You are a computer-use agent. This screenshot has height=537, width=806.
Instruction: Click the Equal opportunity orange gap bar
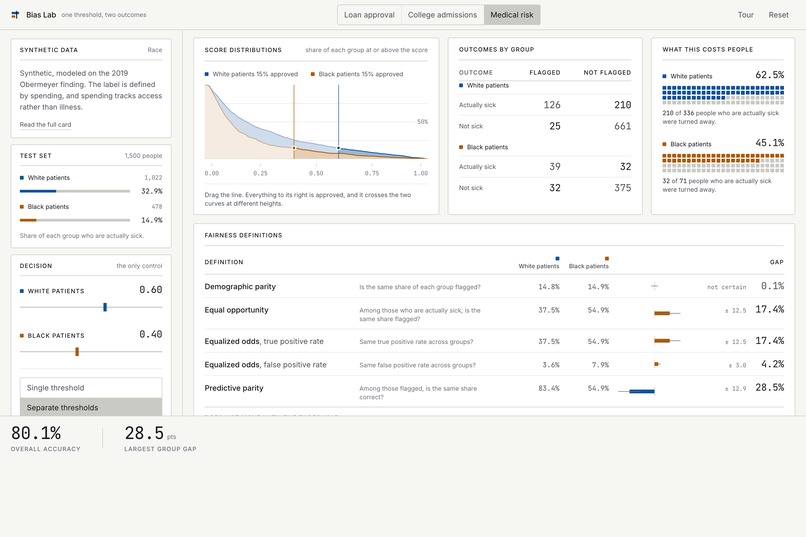pyautogui.click(x=662, y=313)
